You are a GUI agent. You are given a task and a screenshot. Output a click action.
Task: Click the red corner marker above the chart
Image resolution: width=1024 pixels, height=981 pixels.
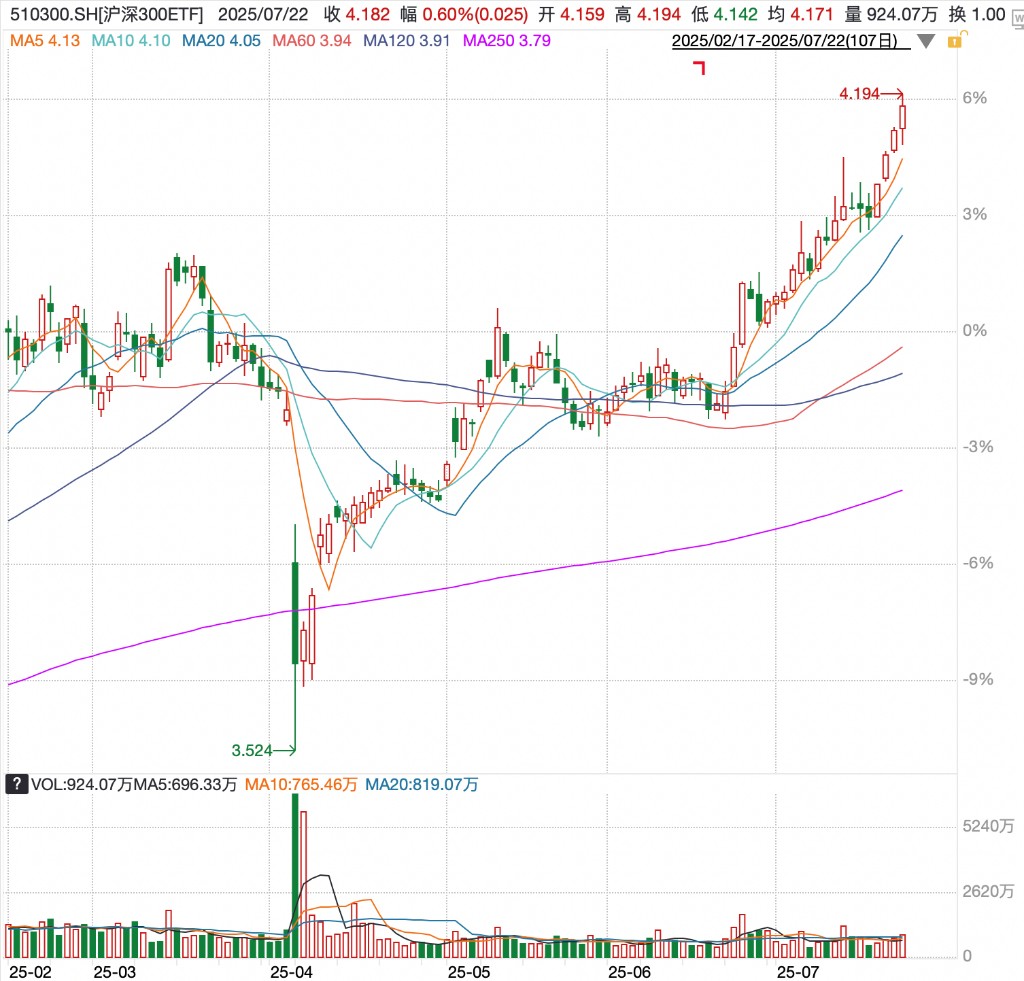coord(700,68)
